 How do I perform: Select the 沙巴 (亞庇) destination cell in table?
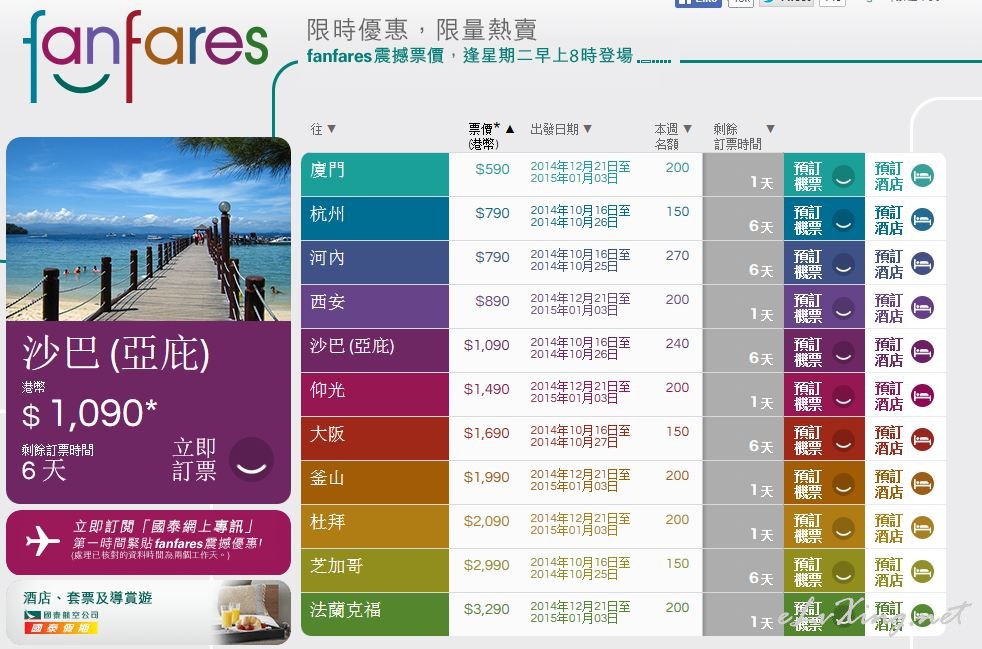point(375,350)
